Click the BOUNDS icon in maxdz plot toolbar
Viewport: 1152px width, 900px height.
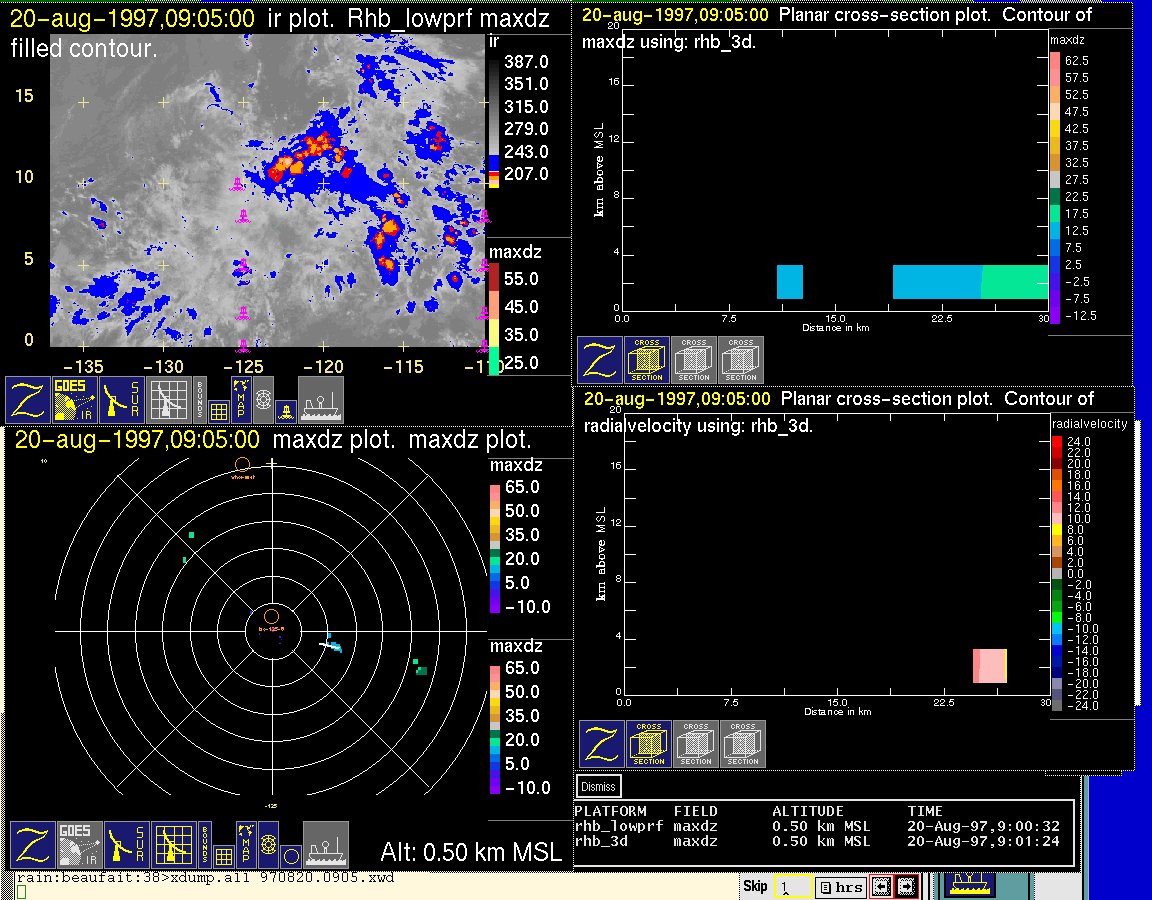204,844
